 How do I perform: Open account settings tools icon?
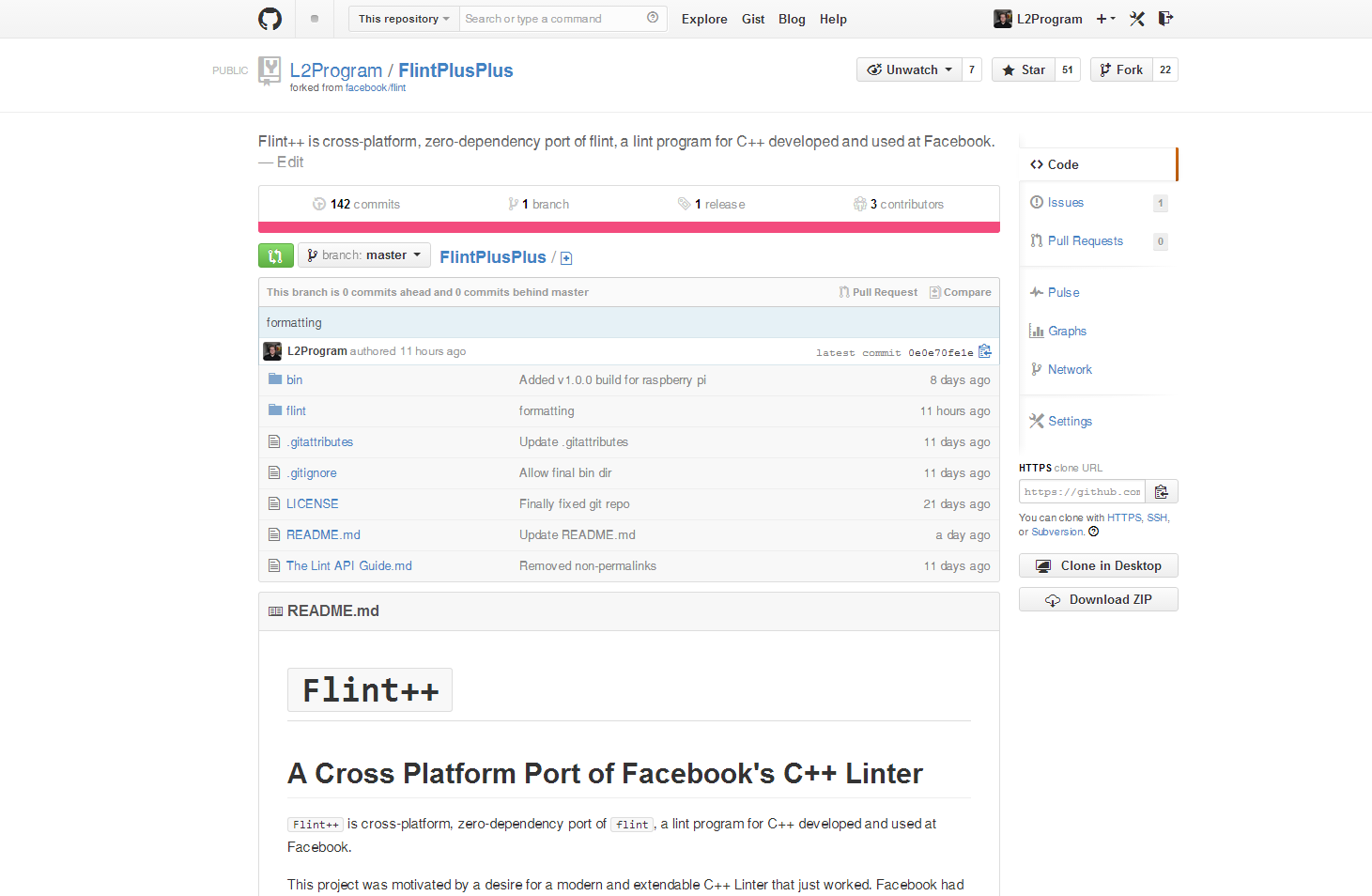pyautogui.click(x=1137, y=19)
